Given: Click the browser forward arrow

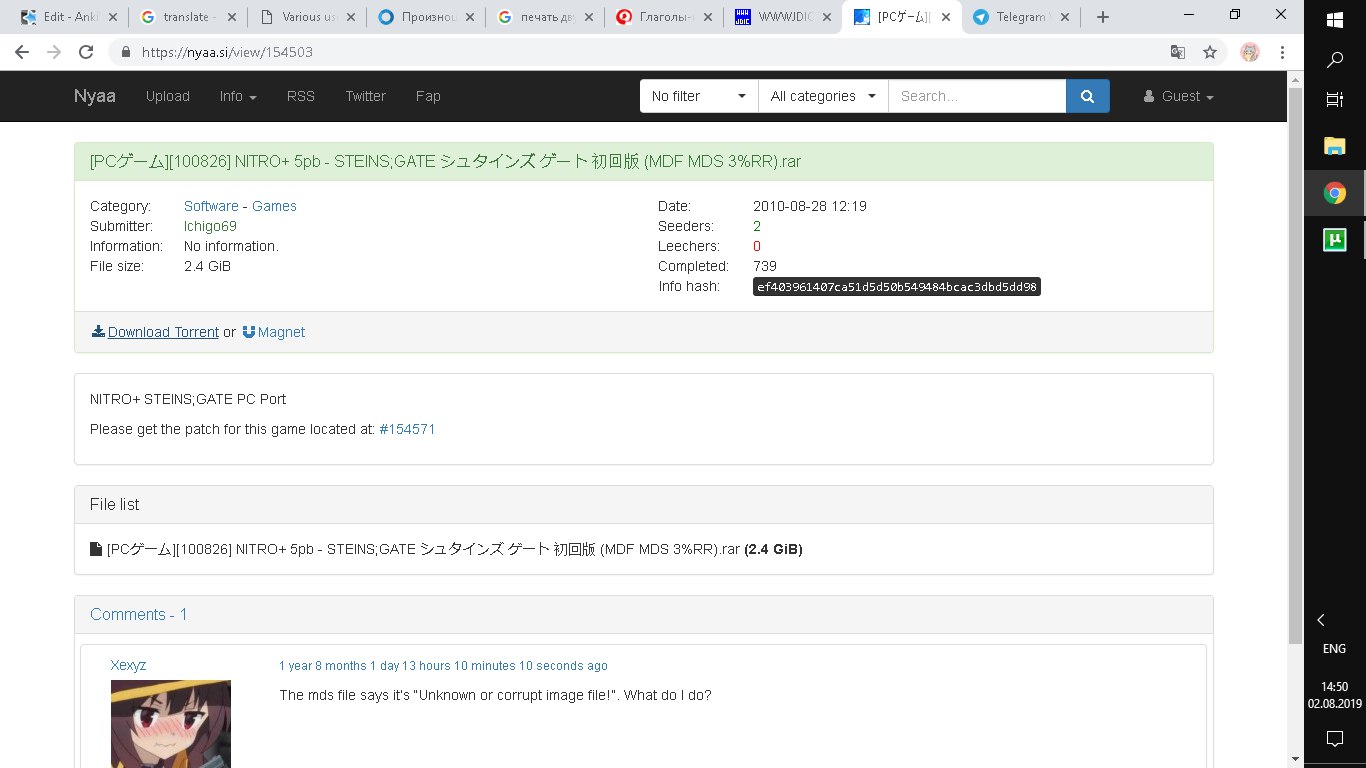Looking at the screenshot, I should pyautogui.click(x=54, y=52).
